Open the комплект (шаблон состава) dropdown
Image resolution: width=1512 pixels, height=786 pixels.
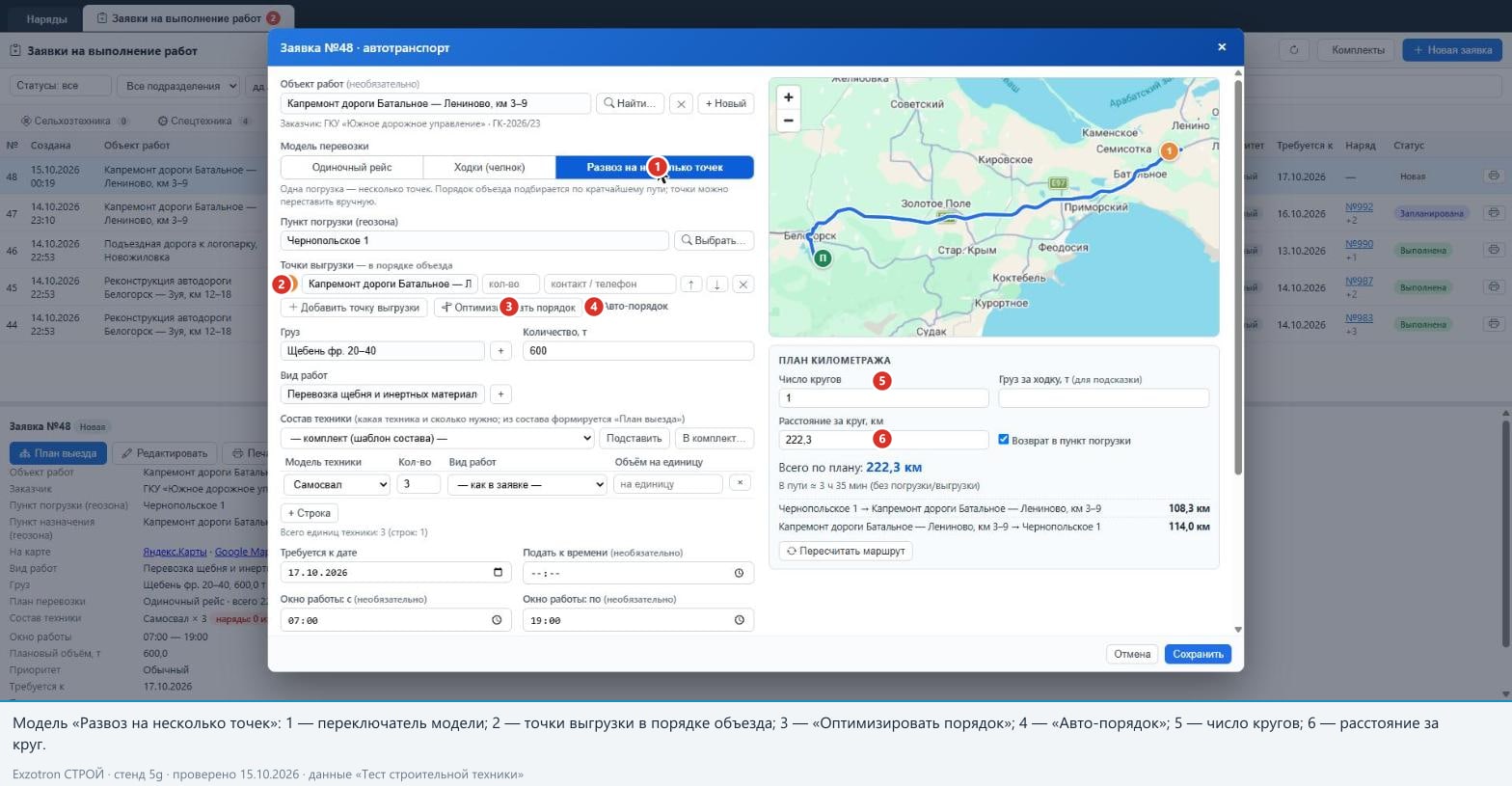click(438, 438)
